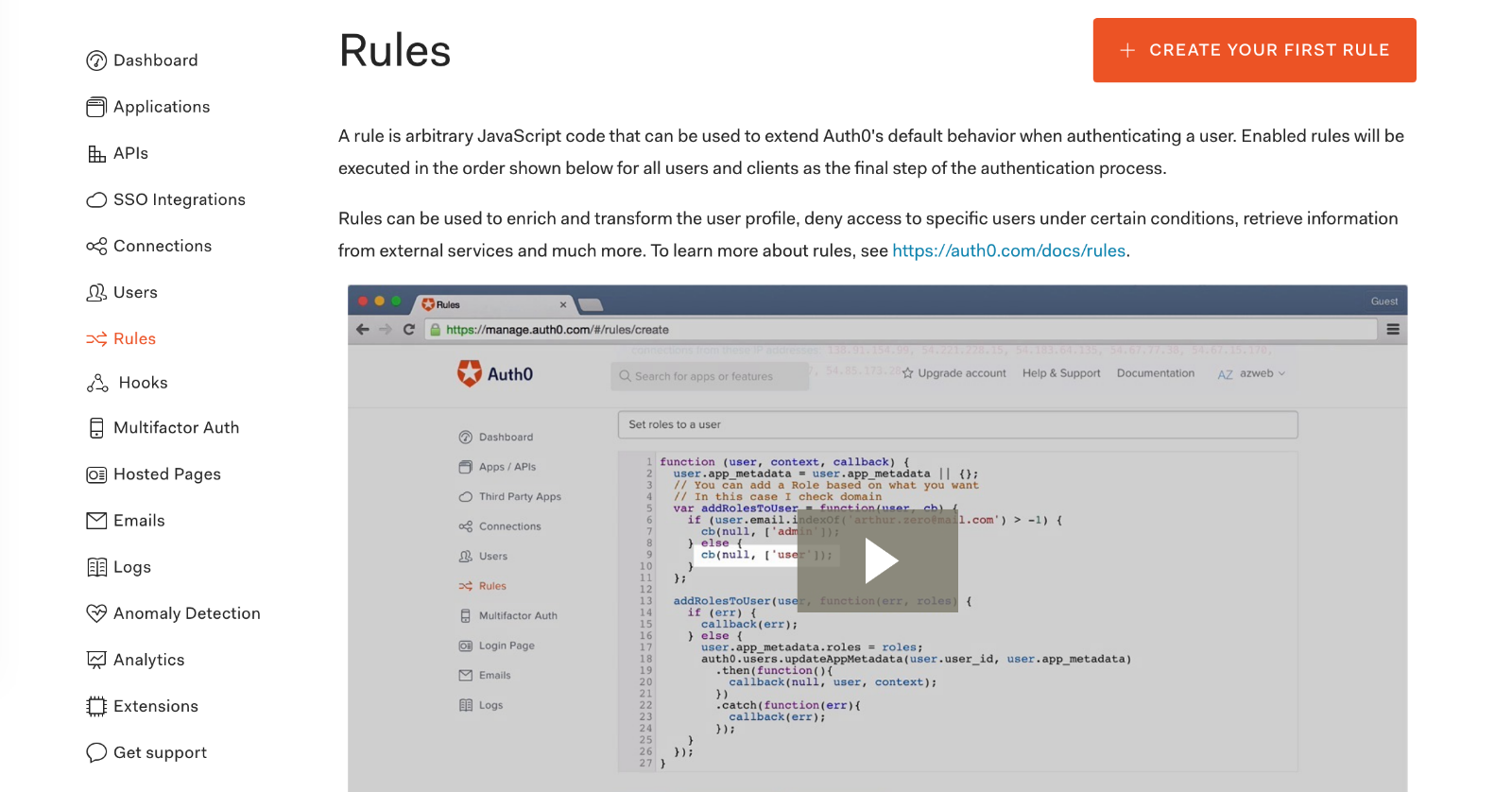This screenshot has width=1512, height=792.
Task: Open the Applications menu item
Action: pyautogui.click(x=148, y=107)
